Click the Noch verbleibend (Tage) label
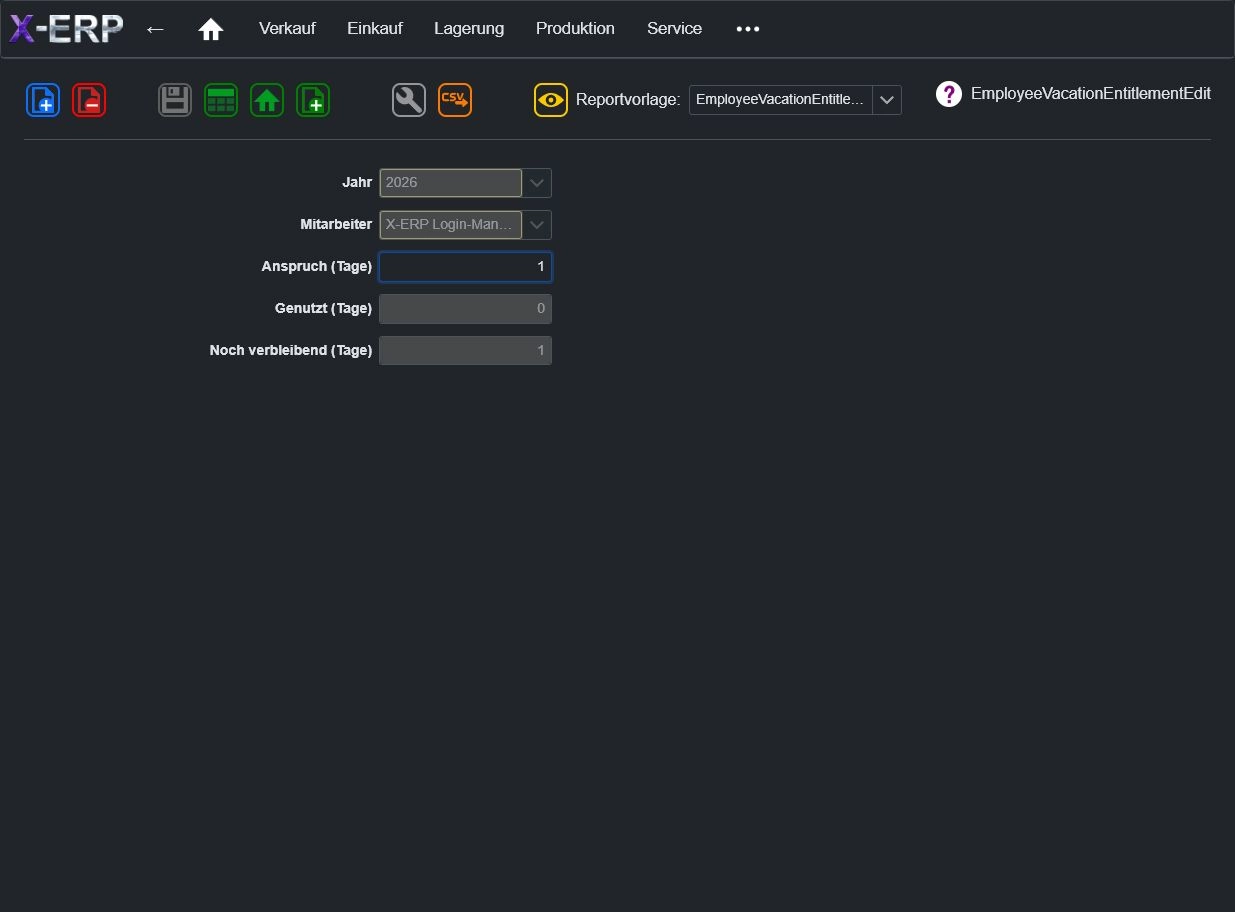This screenshot has height=912, width=1235. pyautogui.click(x=291, y=351)
